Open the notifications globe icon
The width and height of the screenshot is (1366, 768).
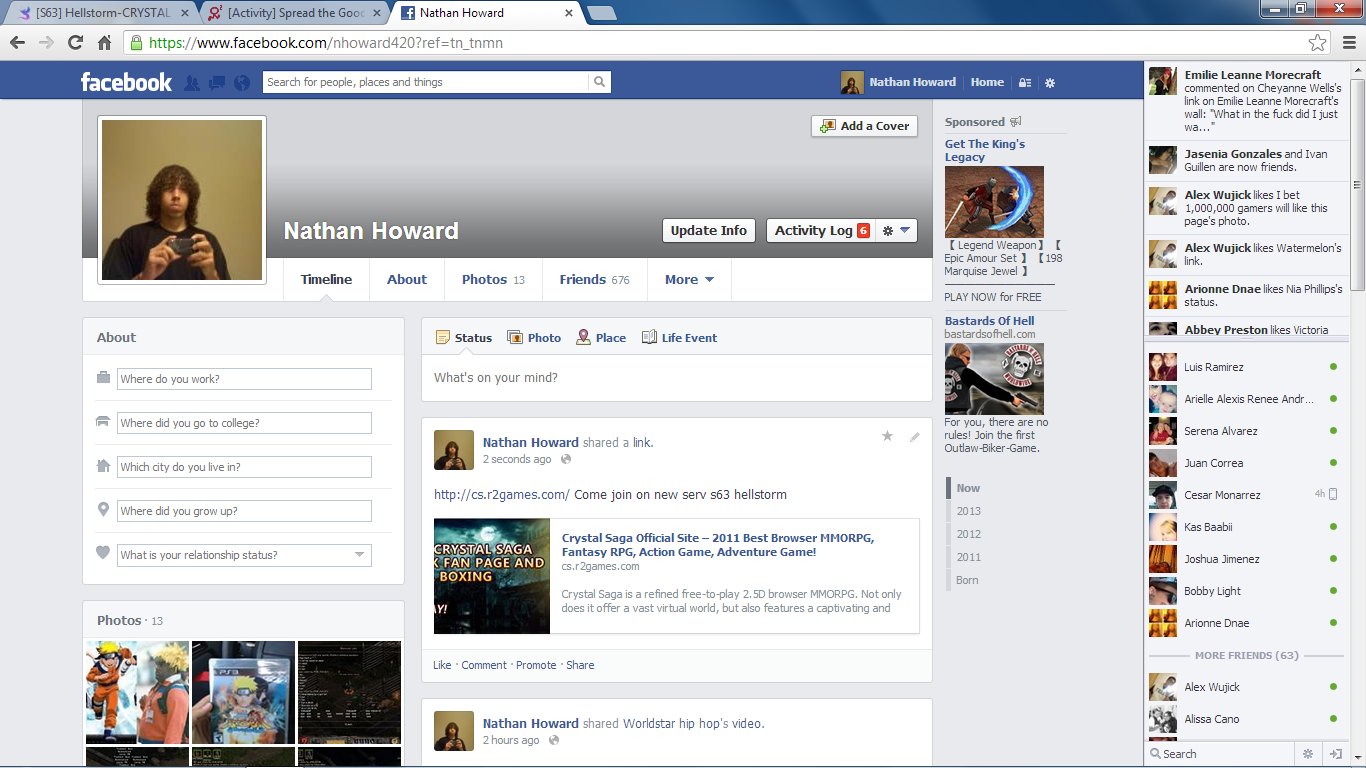click(x=241, y=83)
